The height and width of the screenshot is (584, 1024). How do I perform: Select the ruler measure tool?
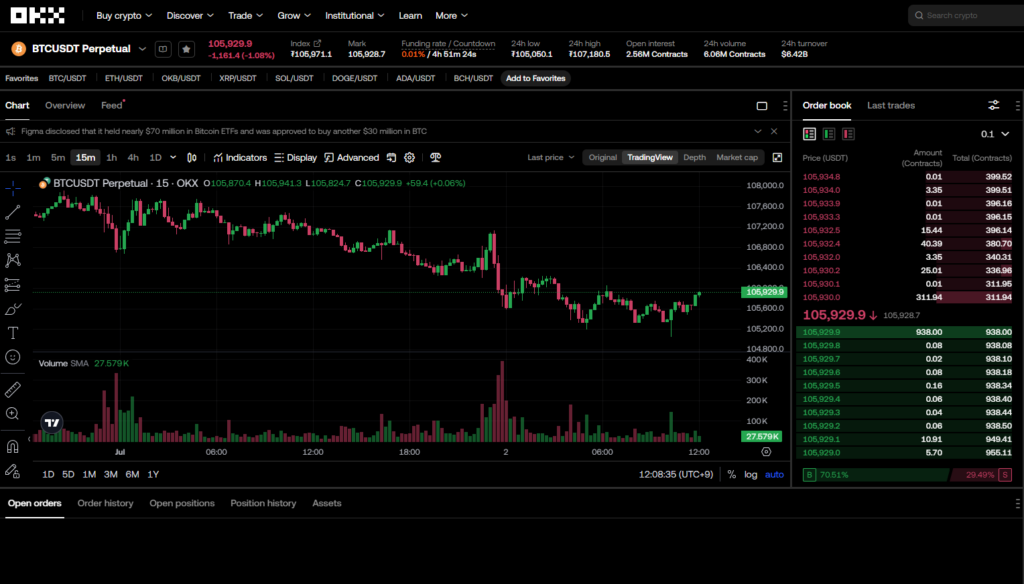12,389
